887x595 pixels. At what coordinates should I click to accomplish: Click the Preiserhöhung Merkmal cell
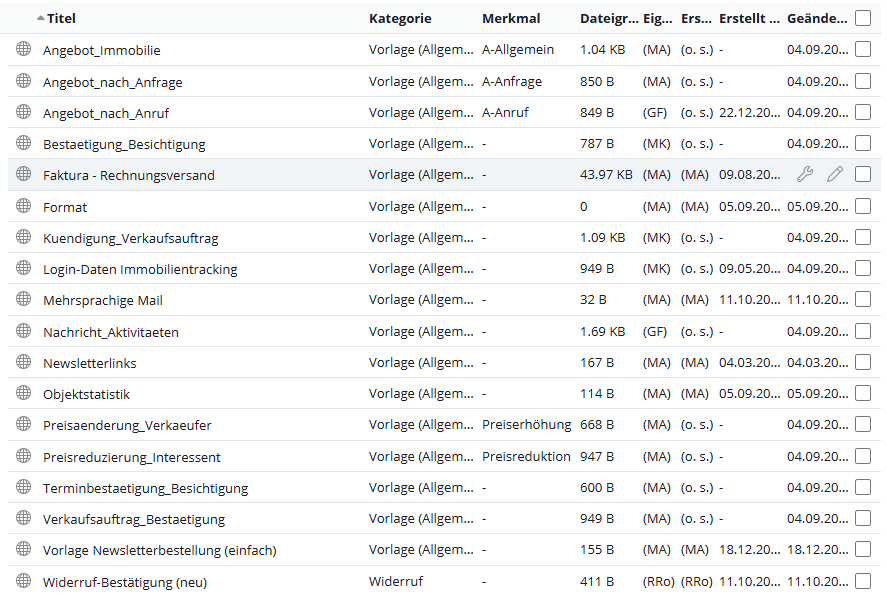coord(527,424)
